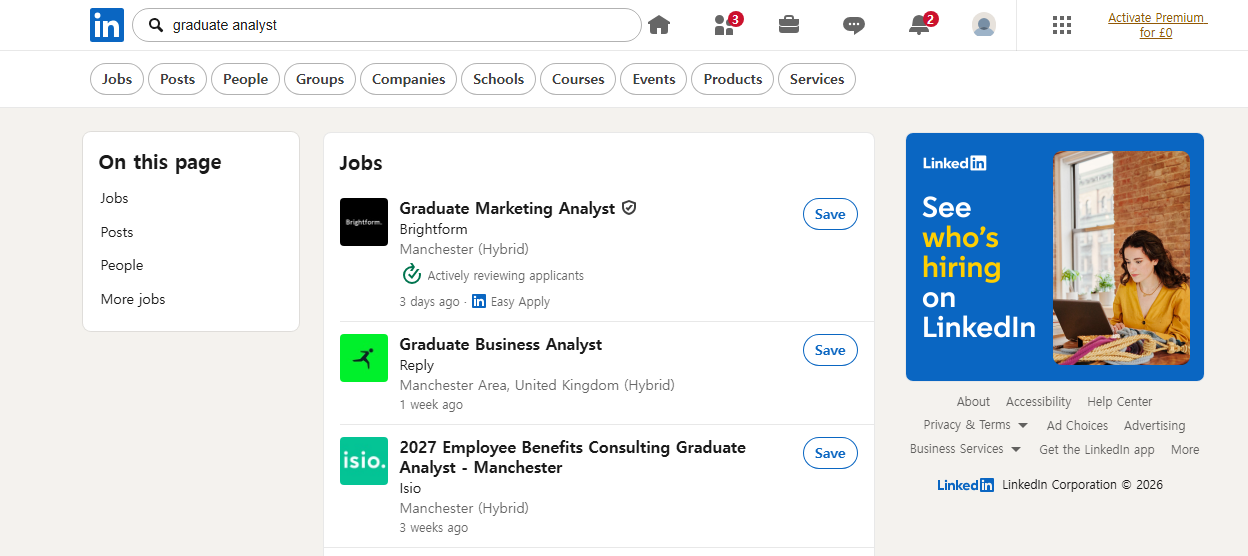Filter results by Courses
Viewport: 1248px width, 556px height.
pos(578,79)
